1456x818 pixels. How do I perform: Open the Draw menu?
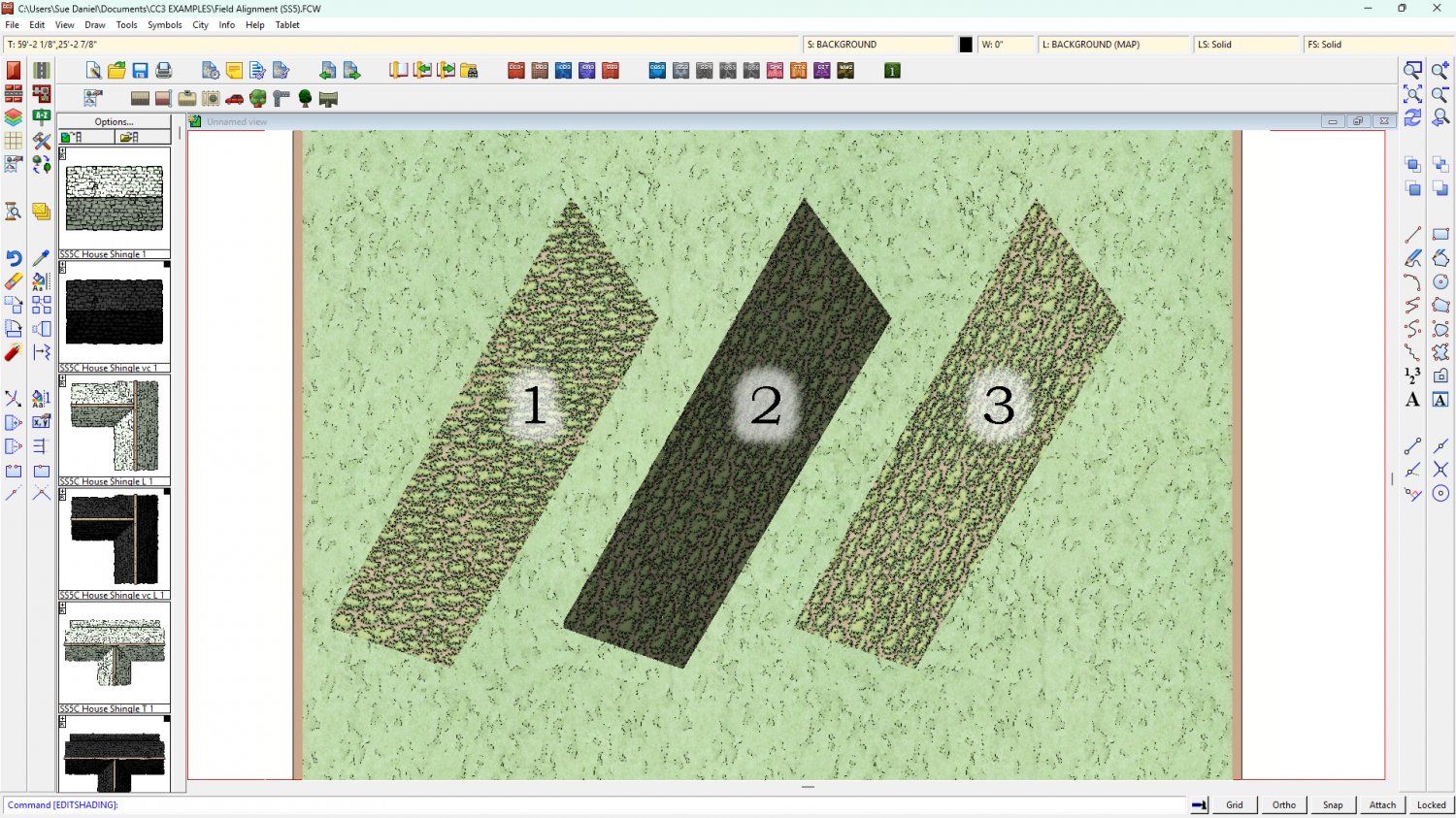95,25
